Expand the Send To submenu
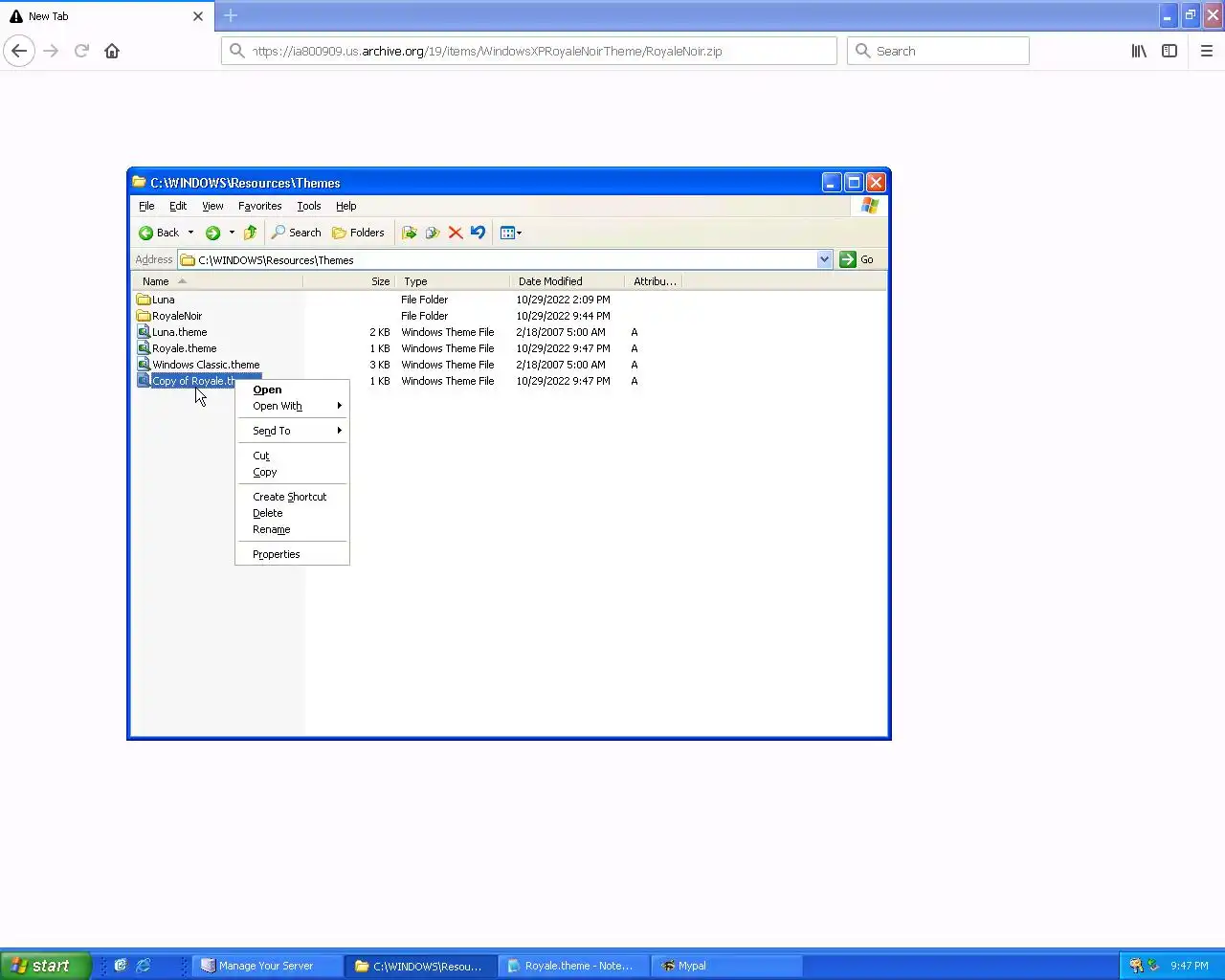This screenshot has height=980, width=1225. pos(292,431)
